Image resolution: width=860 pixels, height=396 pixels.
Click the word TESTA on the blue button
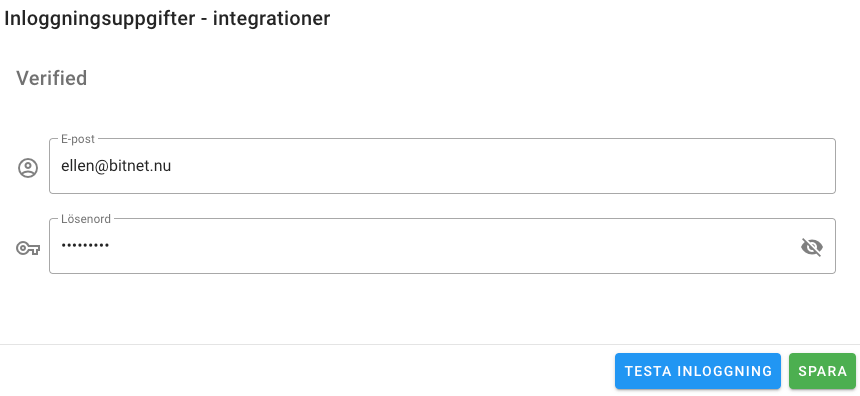point(648,371)
